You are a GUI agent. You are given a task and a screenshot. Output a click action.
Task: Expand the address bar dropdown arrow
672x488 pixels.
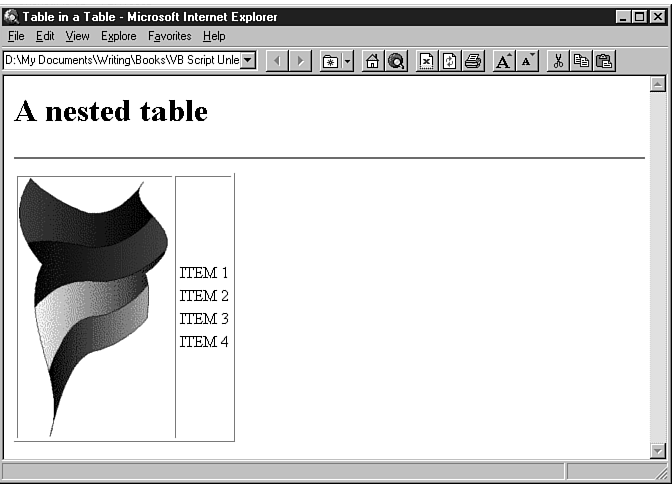[x=248, y=60]
